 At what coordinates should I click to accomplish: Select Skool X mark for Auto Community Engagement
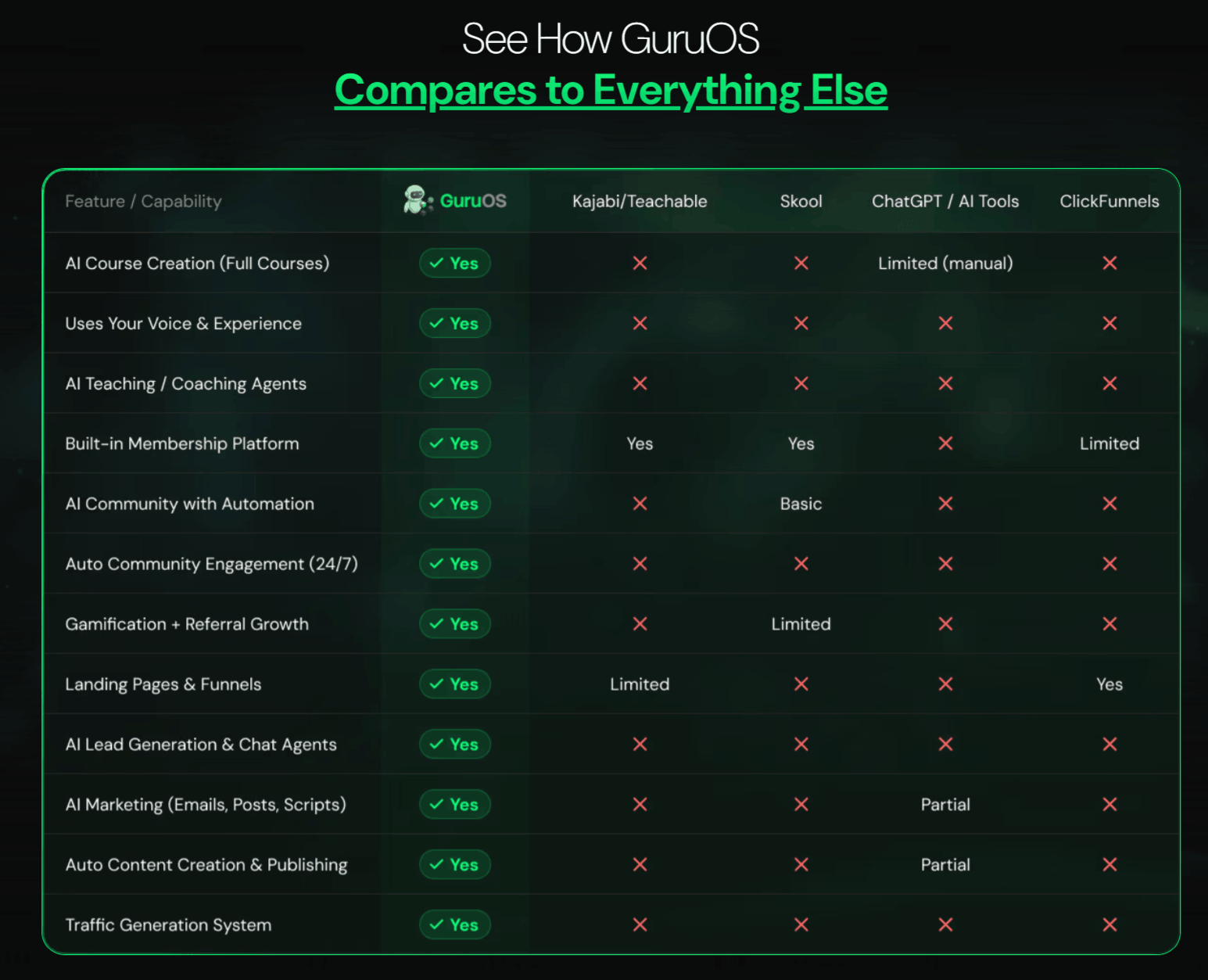click(801, 564)
